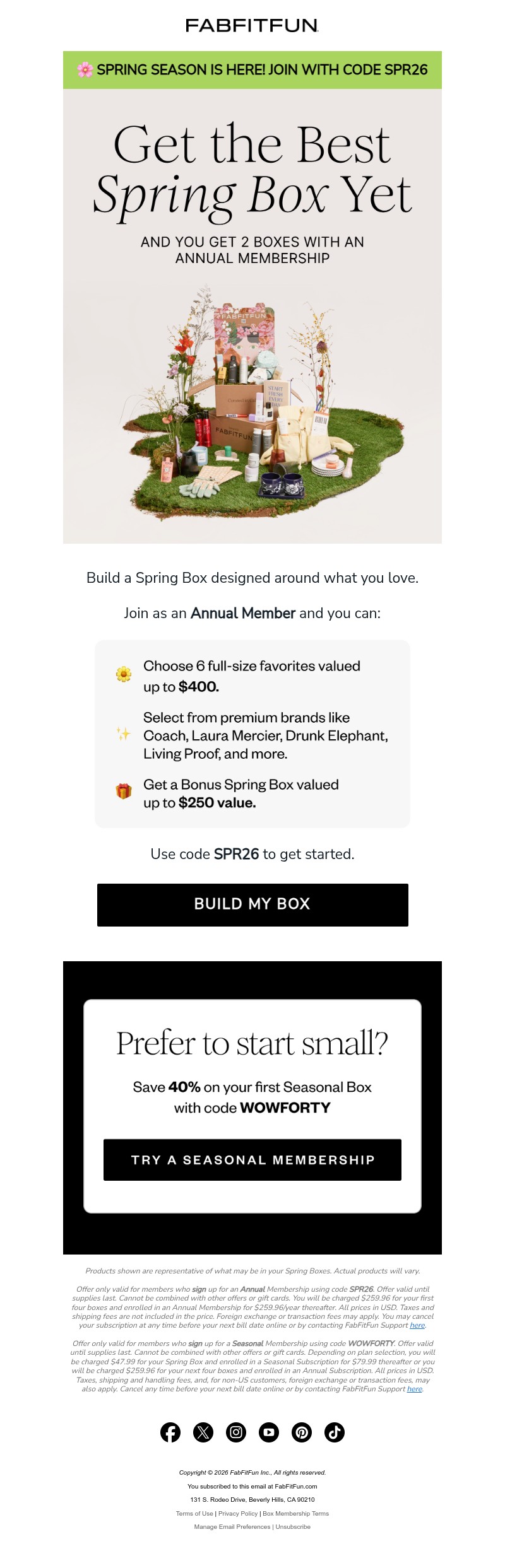Click the BUILD MY BOX button
This screenshot has height=1568, width=505.
tap(252, 904)
